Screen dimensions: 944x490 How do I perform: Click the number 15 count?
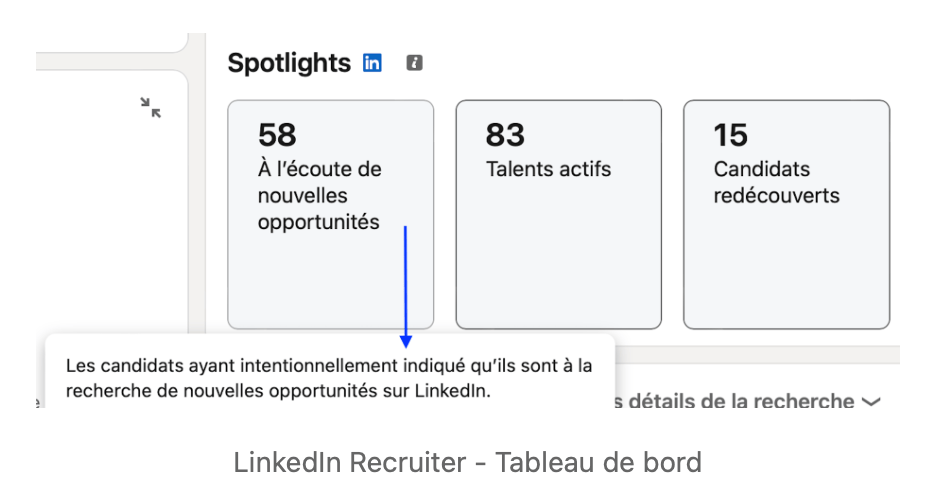pyautogui.click(x=730, y=135)
